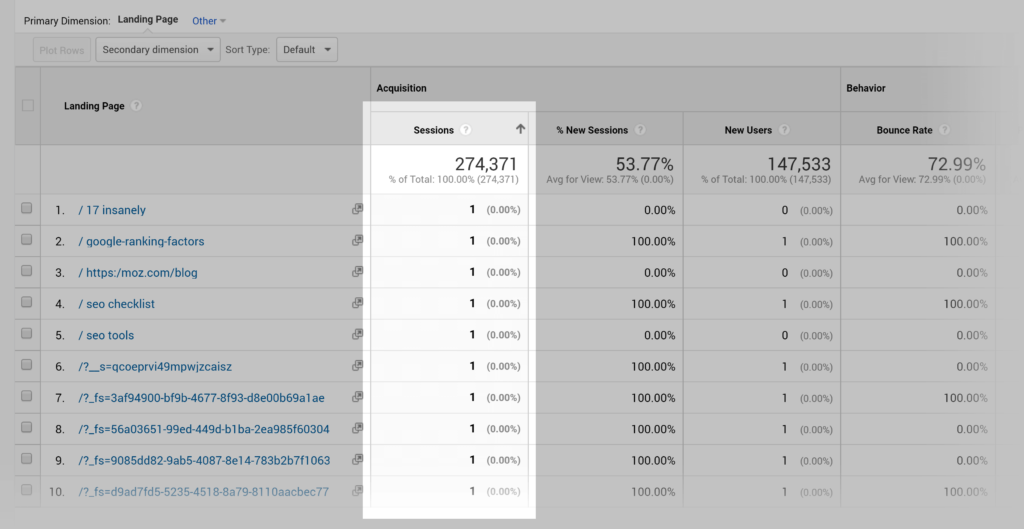Open the '/ seo checklist' link
The height and width of the screenshot is (529, 1024).
[117, 304]
